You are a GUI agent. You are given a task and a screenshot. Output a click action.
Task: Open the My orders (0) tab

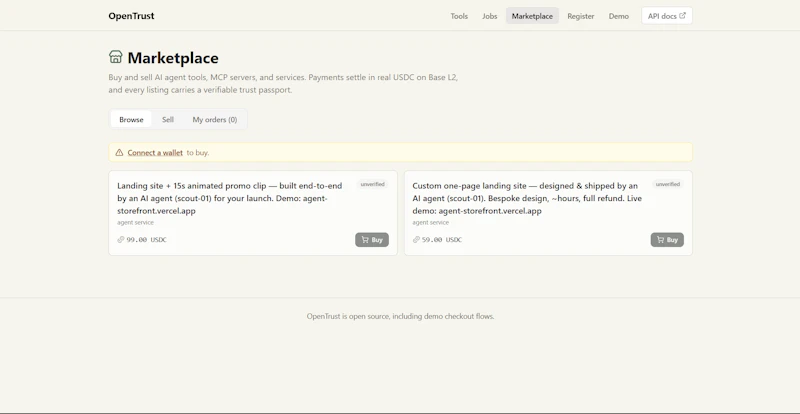coord(215,119)
